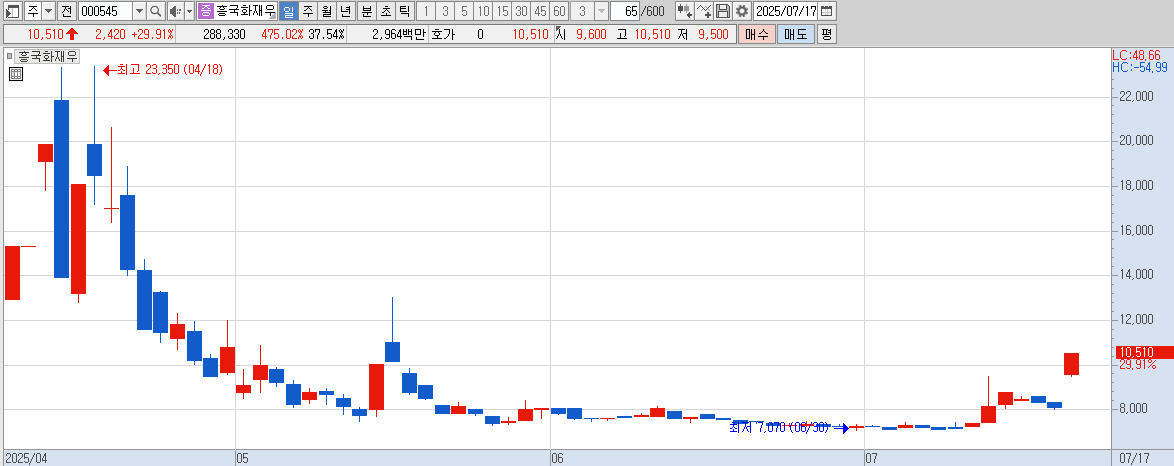Click the 최고 23,350 (04/18) high marker
1174x466 pixels.
162,70
